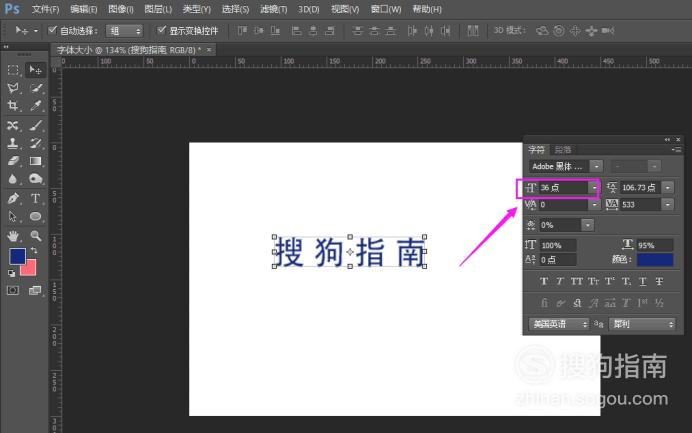Viewport: 692px width, 433px height.
Task: Select the Eyedropper tool
Action: coord(35,105)
